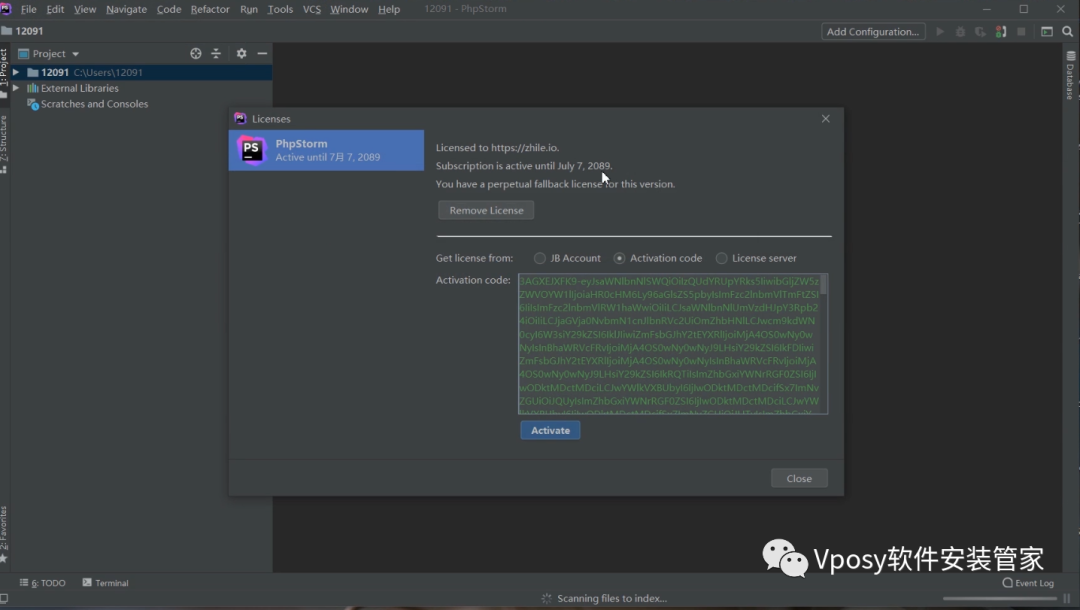Hide the Project tool window
This screenshot has width=1080, height=610.
pyautogui.click(x=262, y=54)
